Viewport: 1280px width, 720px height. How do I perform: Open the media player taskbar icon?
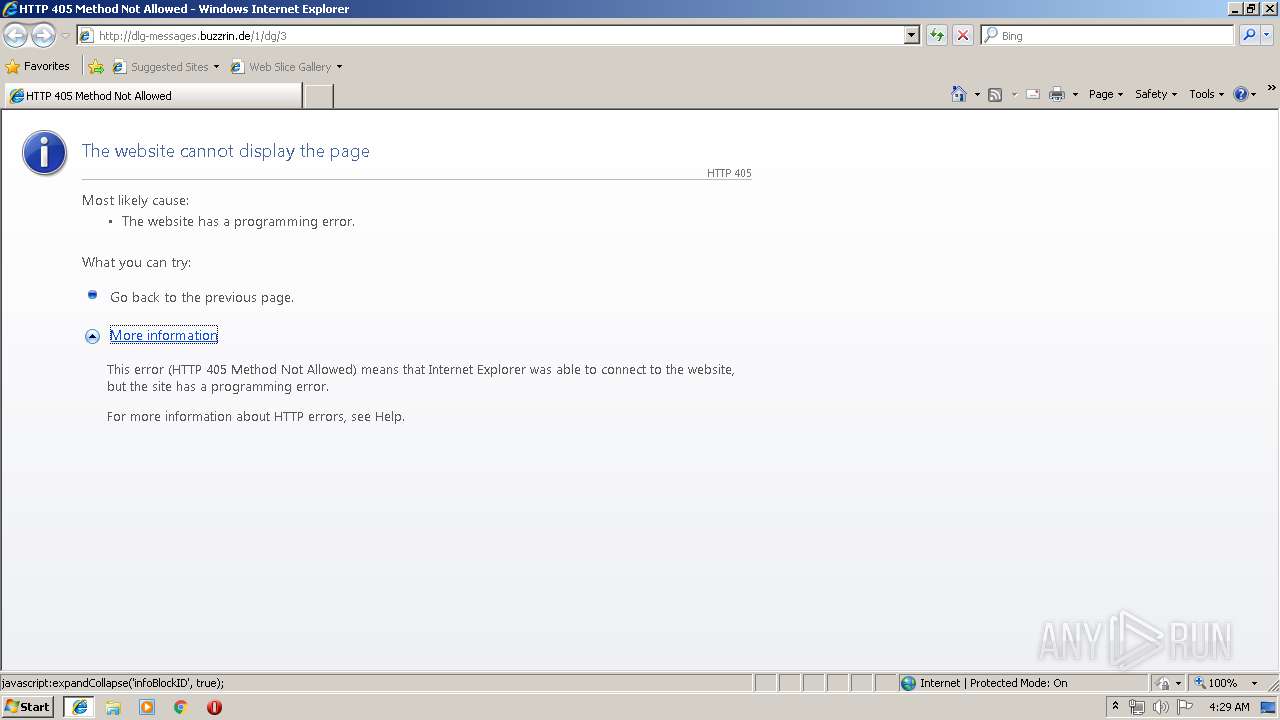pos(147,707)
